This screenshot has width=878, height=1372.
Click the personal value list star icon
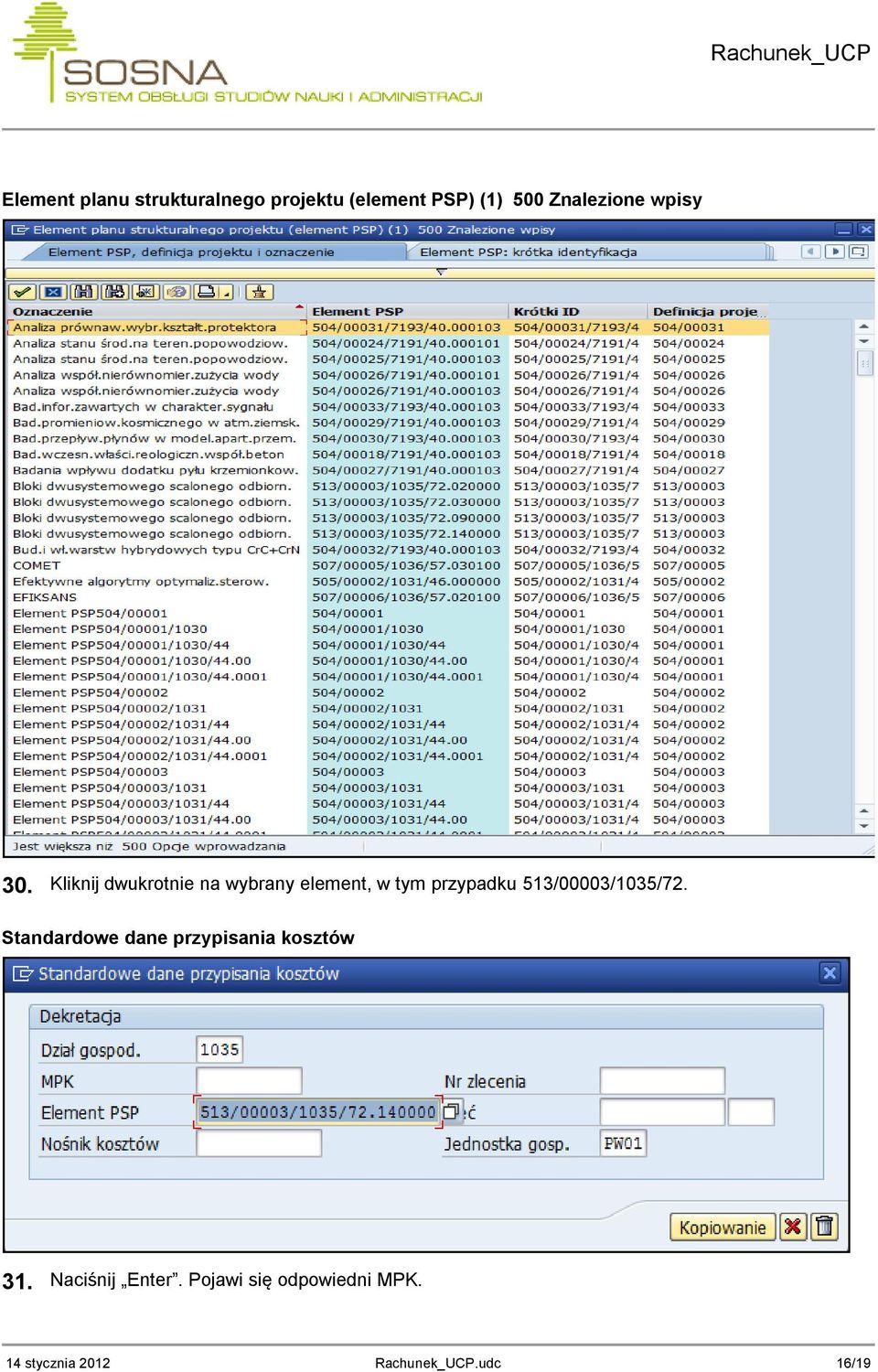[260, 292]
